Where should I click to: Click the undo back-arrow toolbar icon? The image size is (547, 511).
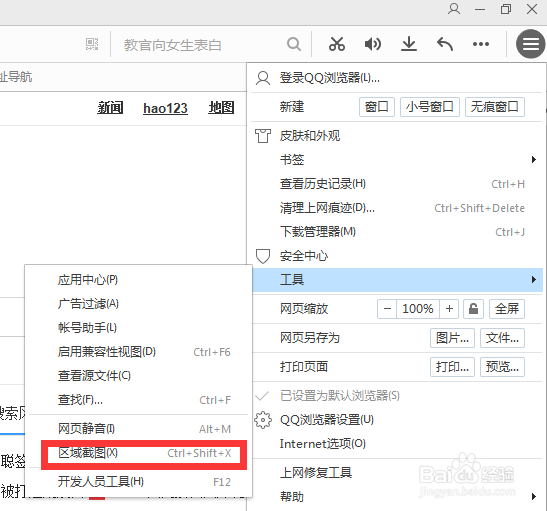click(x=445, y=44)
